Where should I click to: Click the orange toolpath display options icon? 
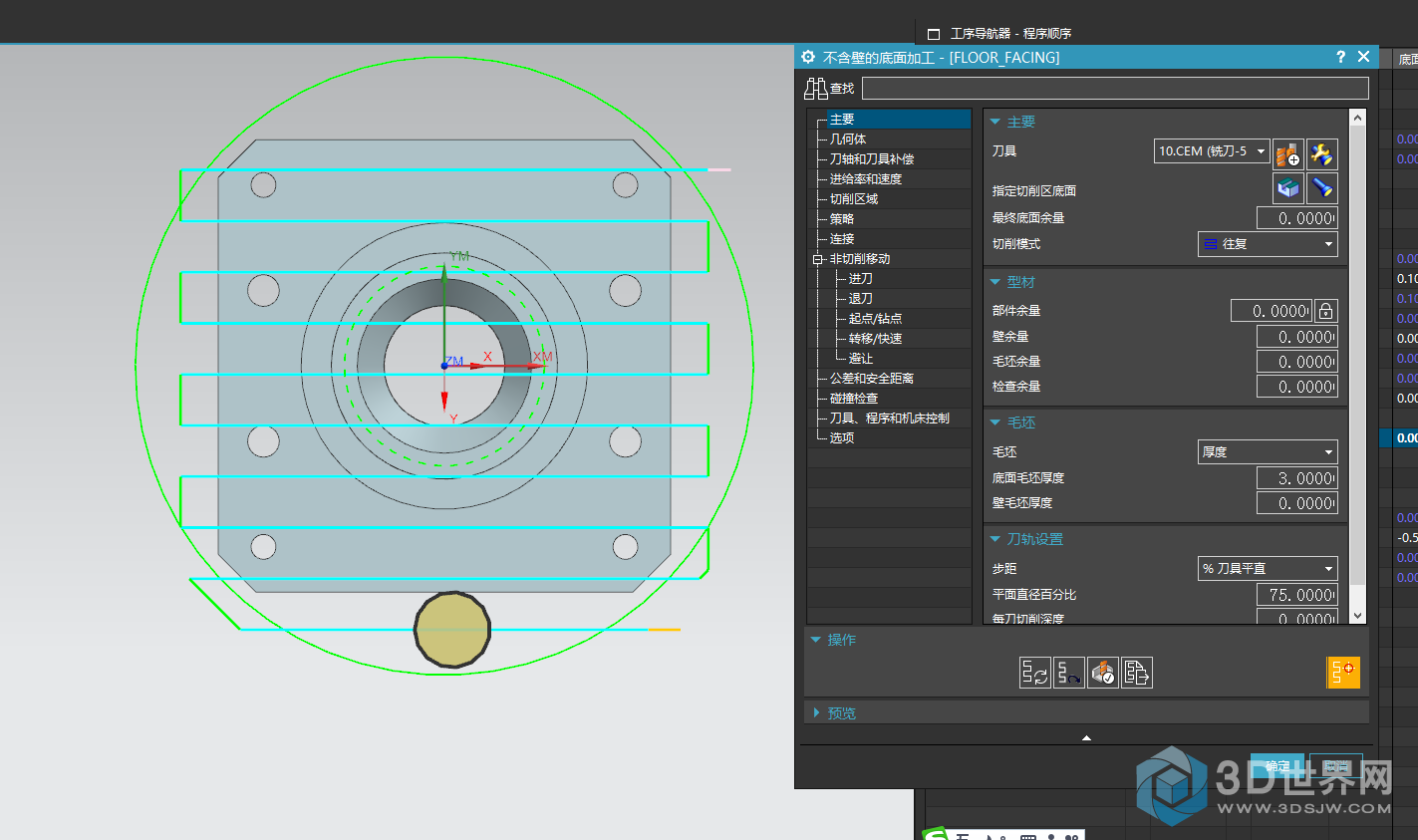[1343, 673]
